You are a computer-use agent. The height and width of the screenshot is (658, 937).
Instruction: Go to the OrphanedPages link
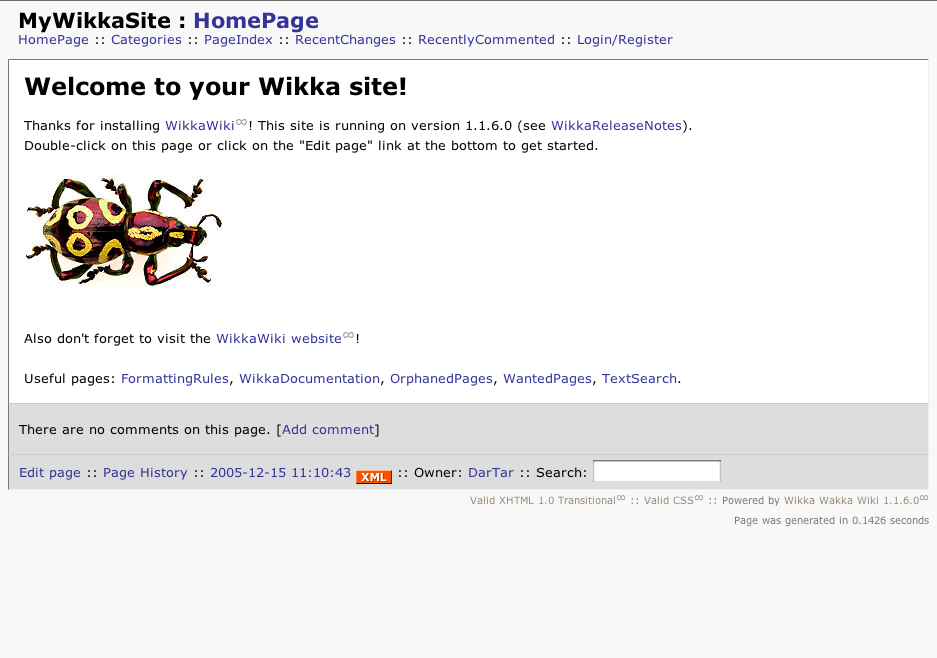click(442, 378)
